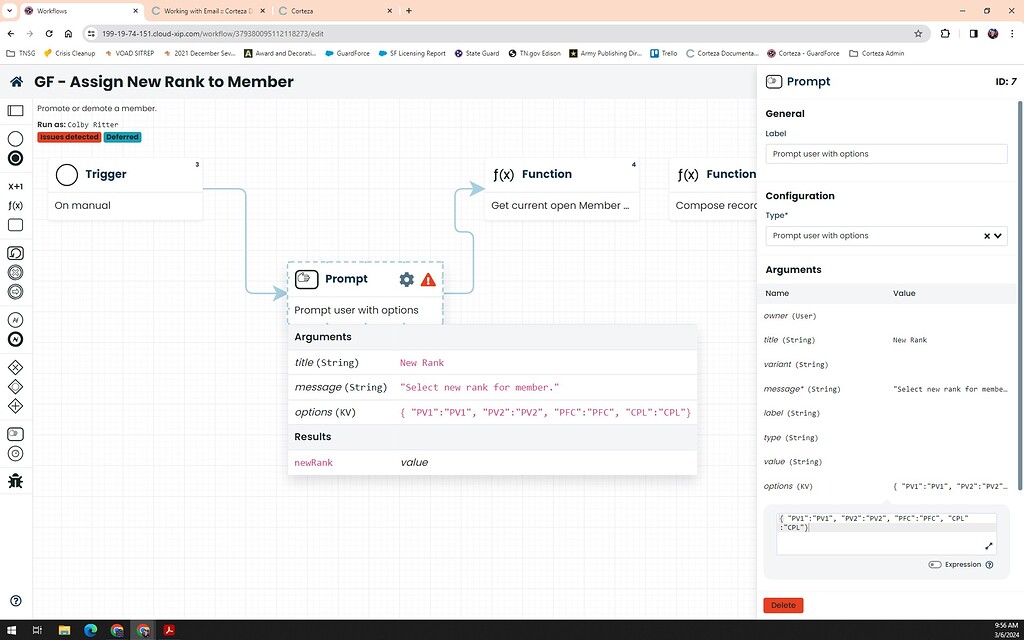Open the help question mark at the bottom left

pyautogui.click(x=16, y=601)
